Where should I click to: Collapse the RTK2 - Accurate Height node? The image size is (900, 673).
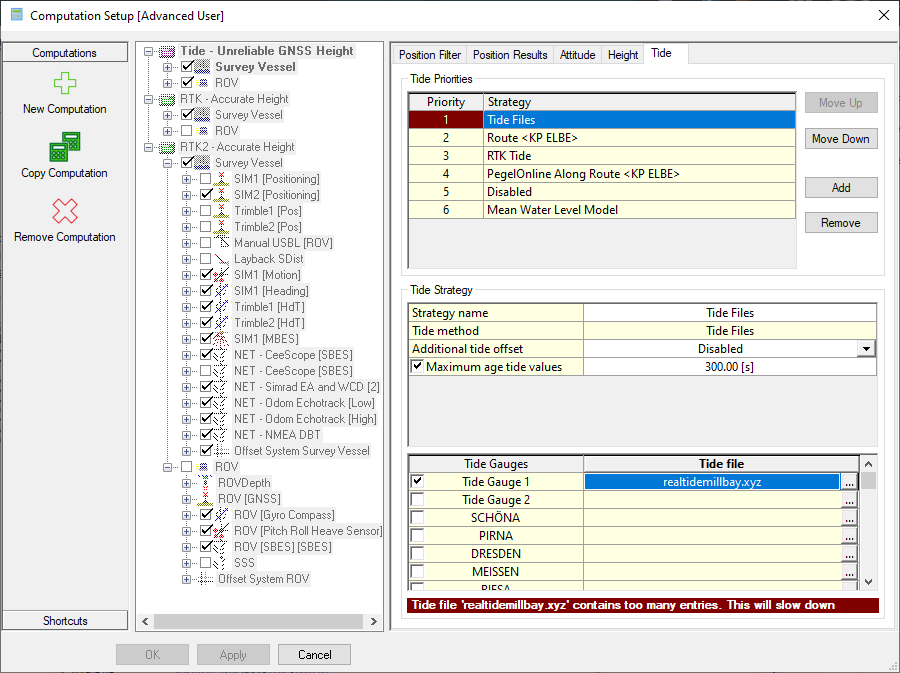pyautogui.click(x=150, y=147)
